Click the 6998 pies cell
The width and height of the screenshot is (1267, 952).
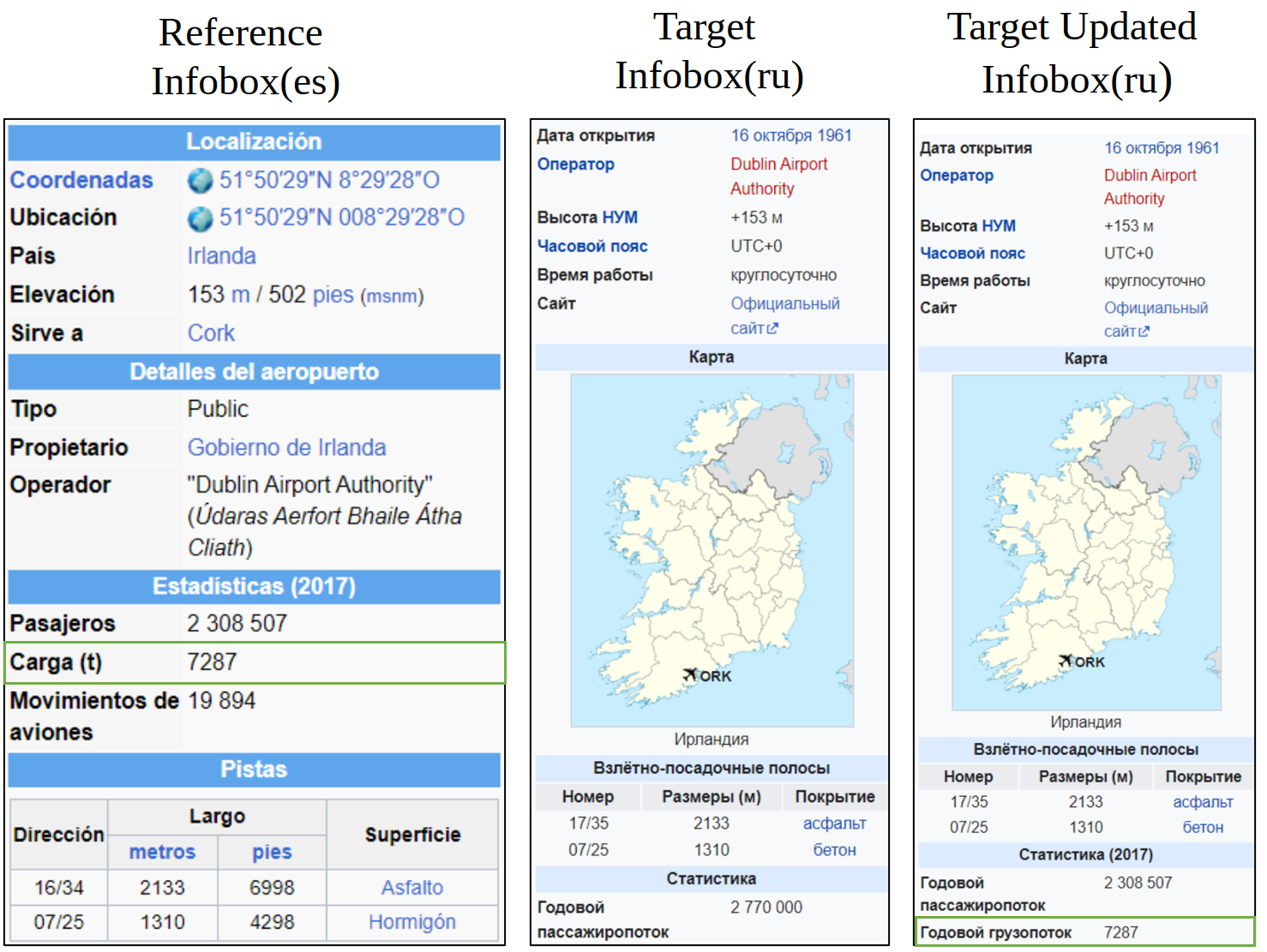pos(272,888)
